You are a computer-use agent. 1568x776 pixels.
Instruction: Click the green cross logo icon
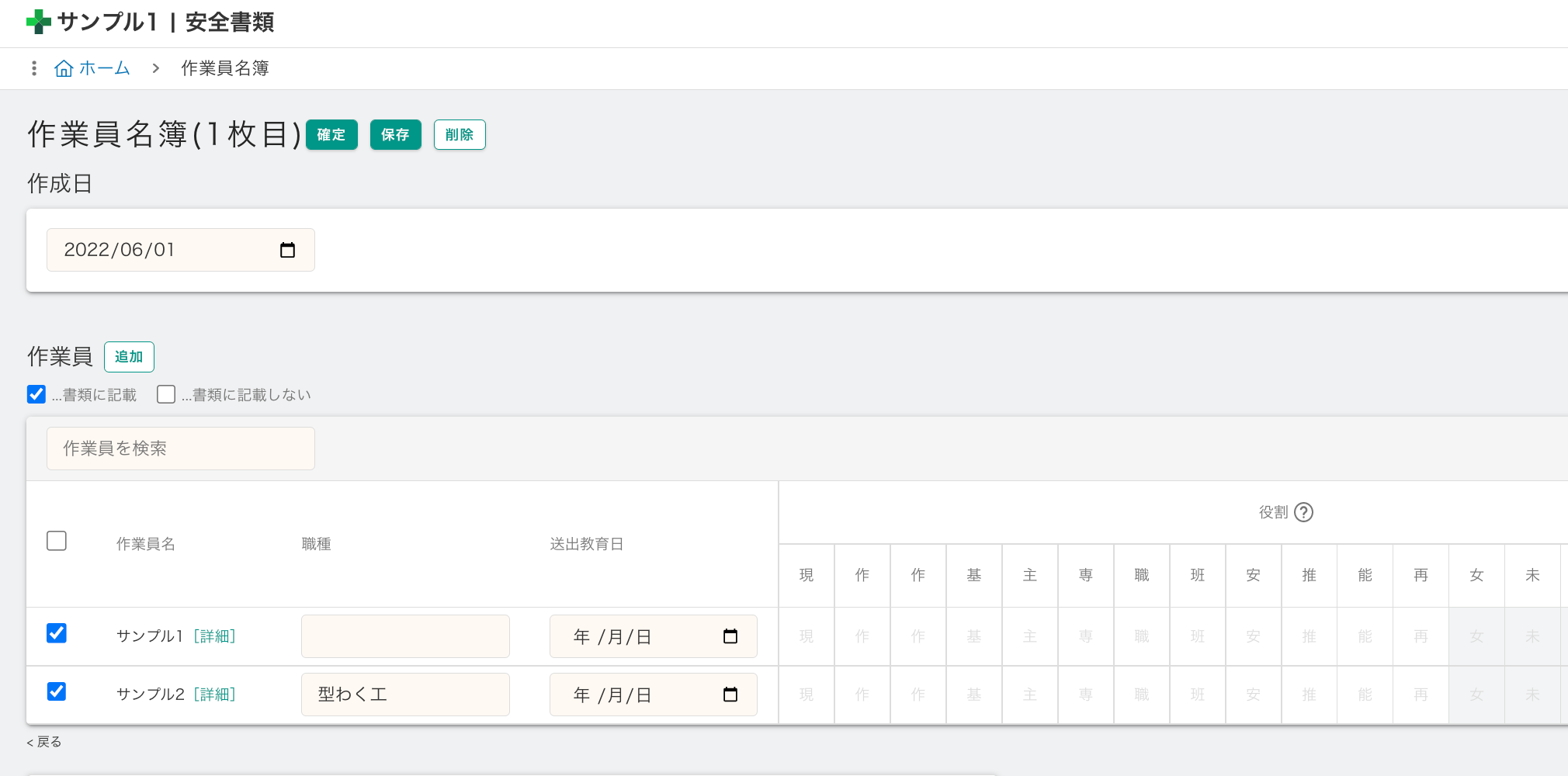[38, 22]
